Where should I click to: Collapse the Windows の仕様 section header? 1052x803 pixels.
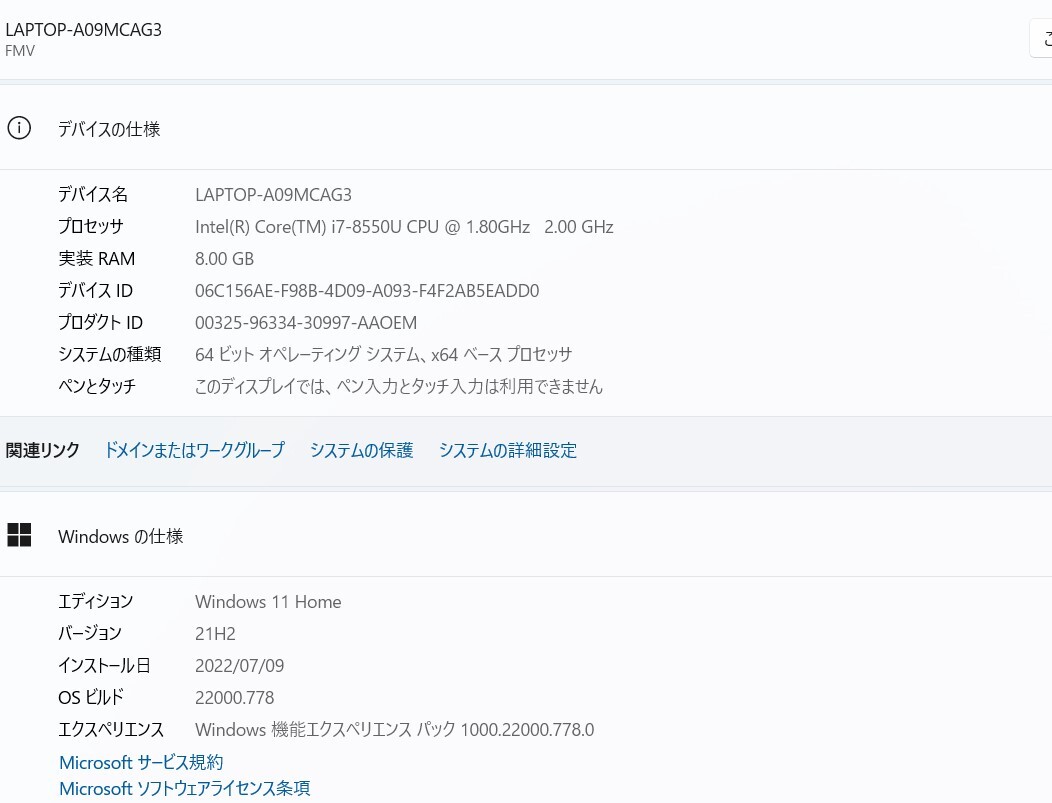click(x=526, y=535)
